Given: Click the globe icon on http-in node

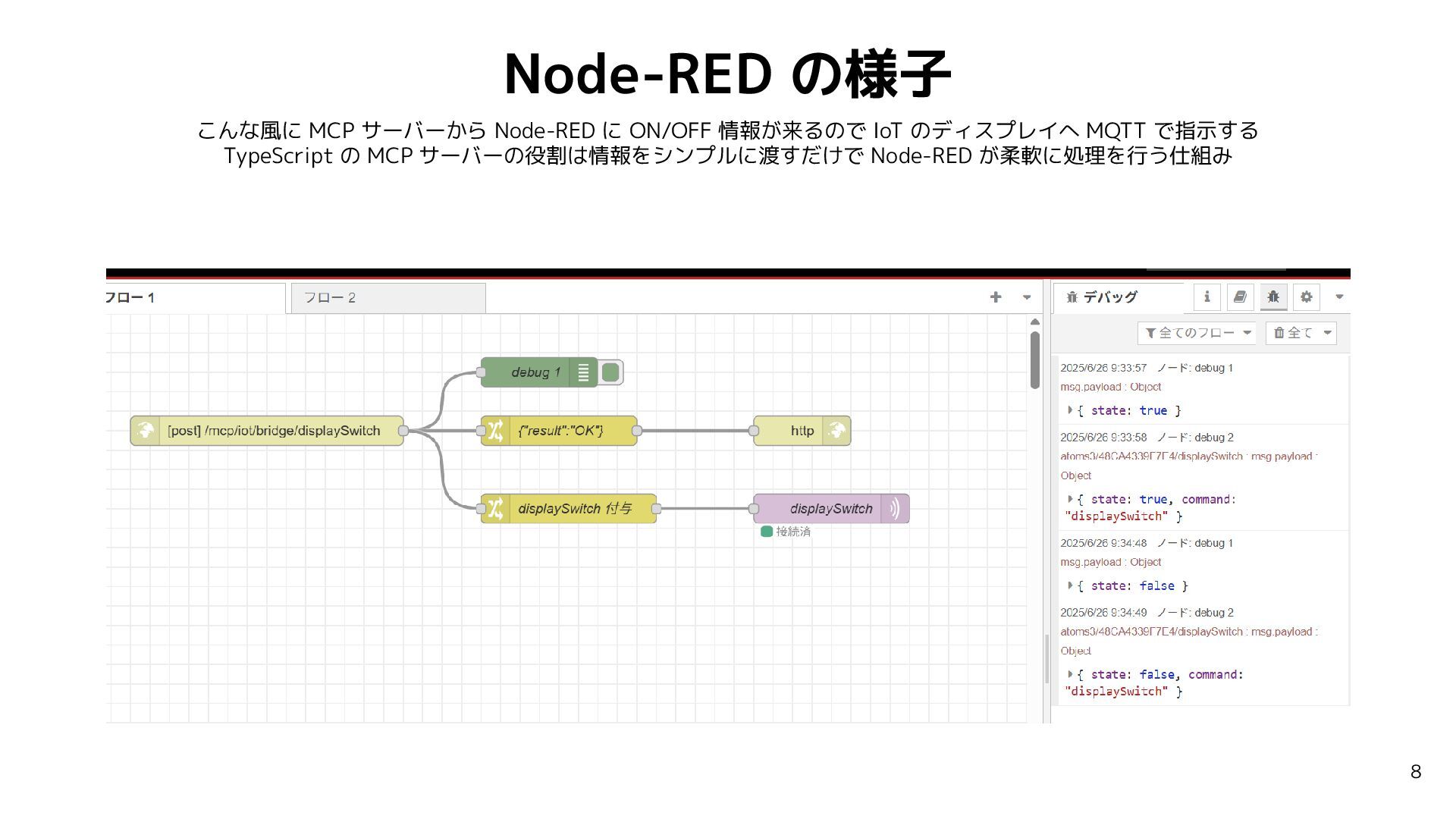Looking at the screenshot, I should pyautogui.click(x=145, y=431).
